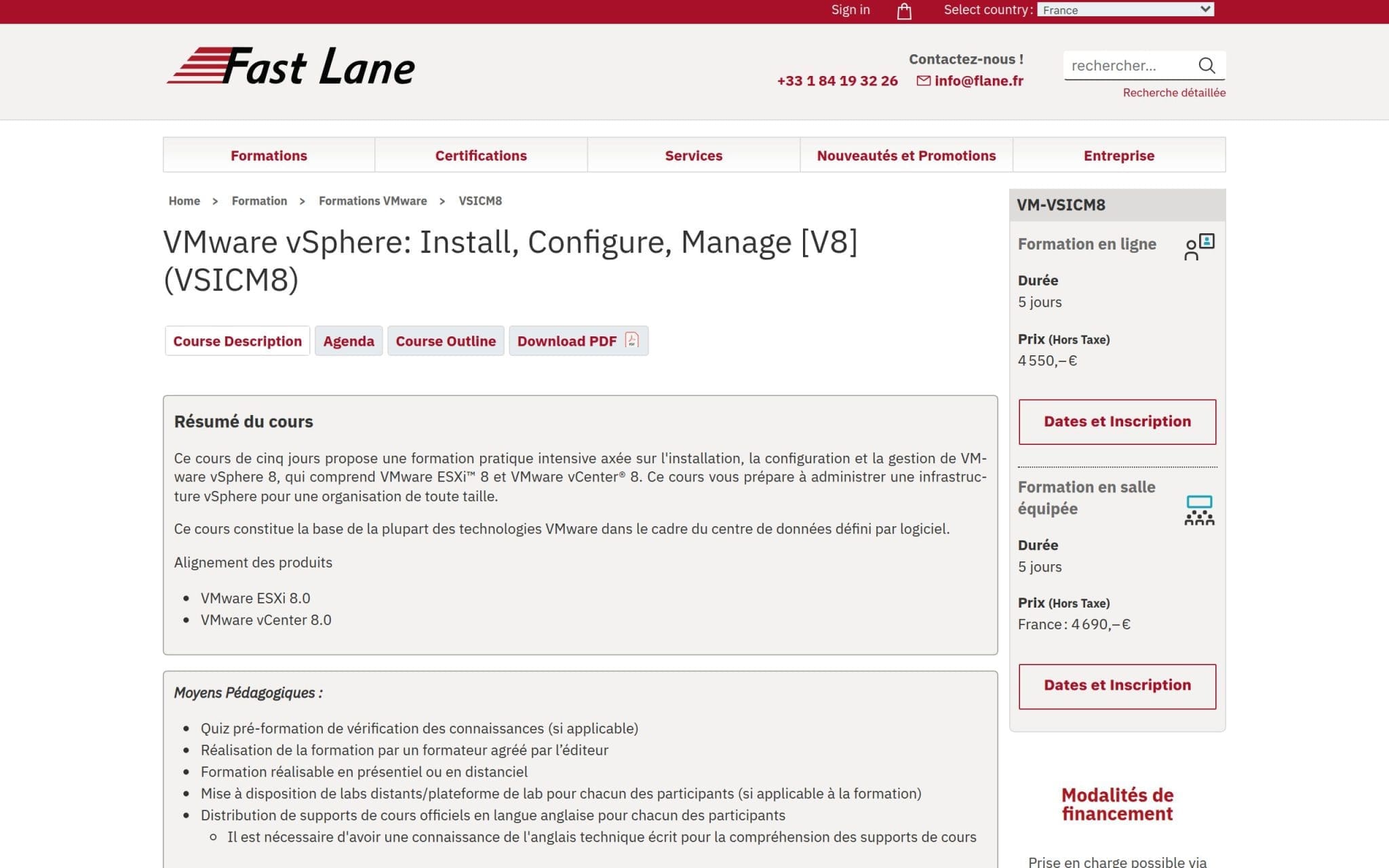1389x868 pixels.
Task: Switch to Course Outline tab
Action: [x=446, y=341]
